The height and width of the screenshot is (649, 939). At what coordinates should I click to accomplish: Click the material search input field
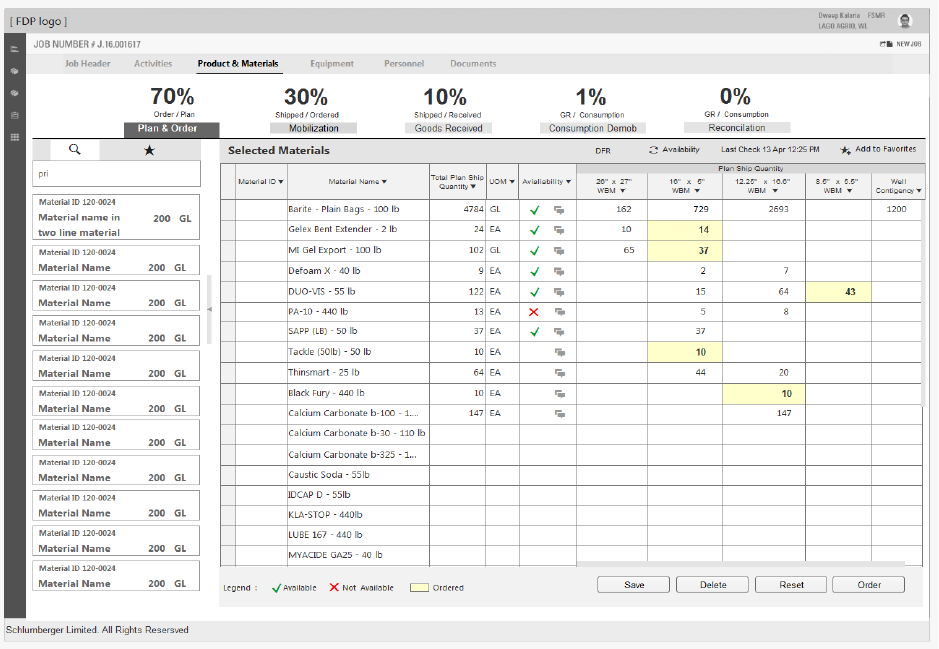tap(119, 174)
